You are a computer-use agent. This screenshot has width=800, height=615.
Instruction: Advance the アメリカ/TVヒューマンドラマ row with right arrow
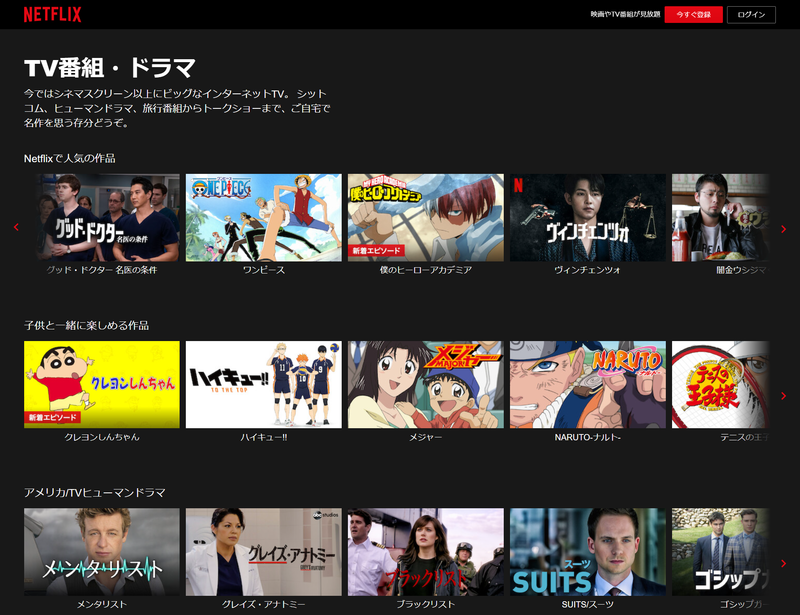coord(784,563)
